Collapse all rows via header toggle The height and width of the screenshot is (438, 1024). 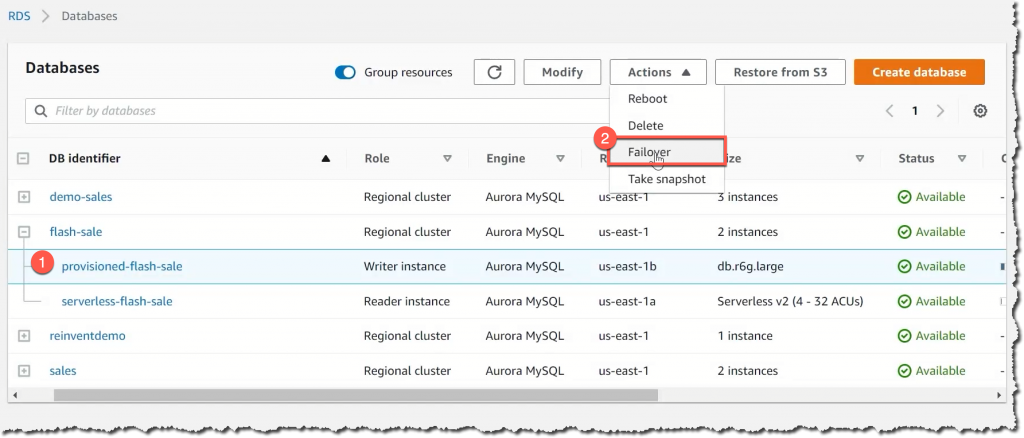click(x=23, y=158)
